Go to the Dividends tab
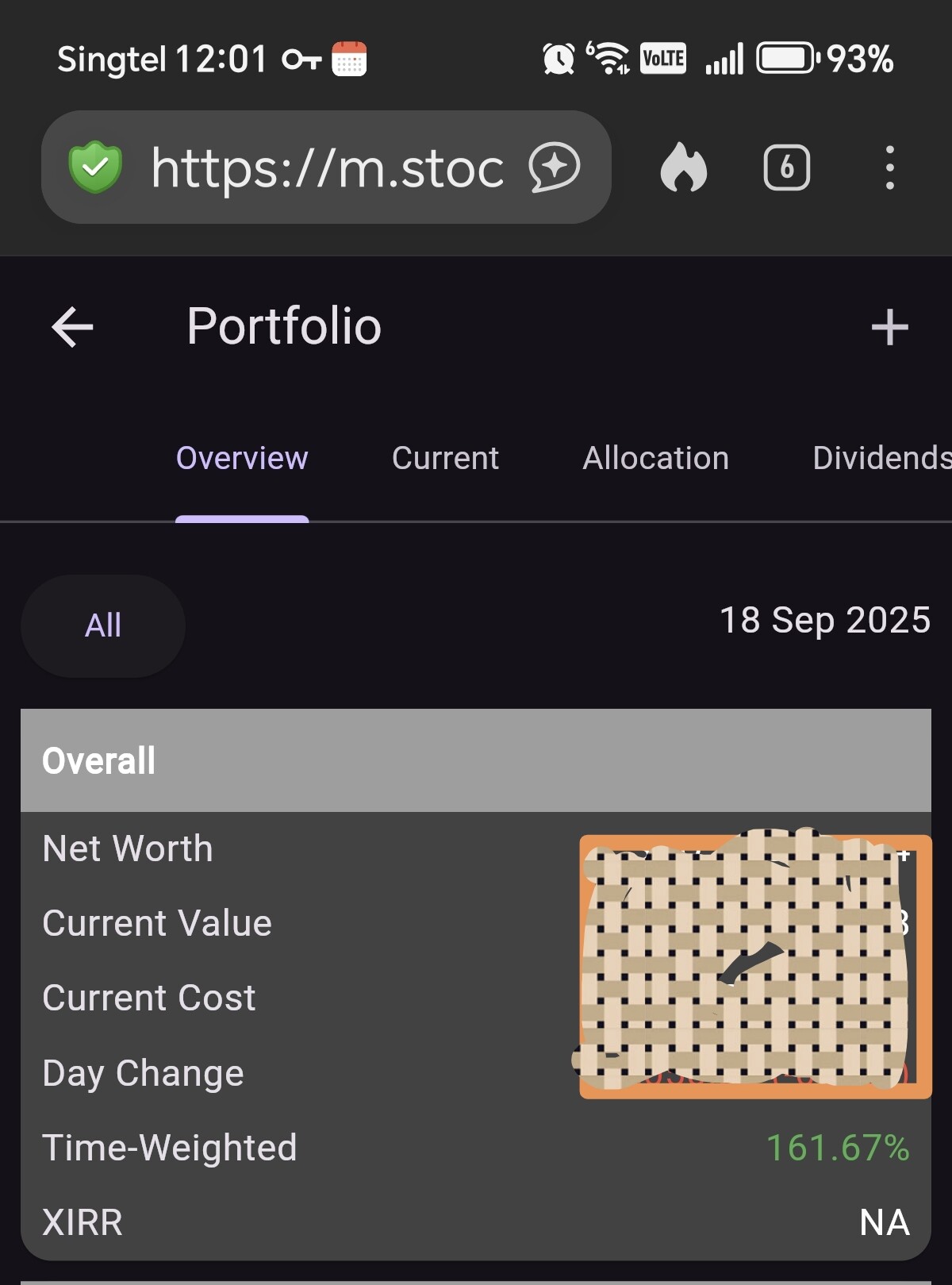The height and width of the screenshot is (1285, 952). click(x=881, y=458)
